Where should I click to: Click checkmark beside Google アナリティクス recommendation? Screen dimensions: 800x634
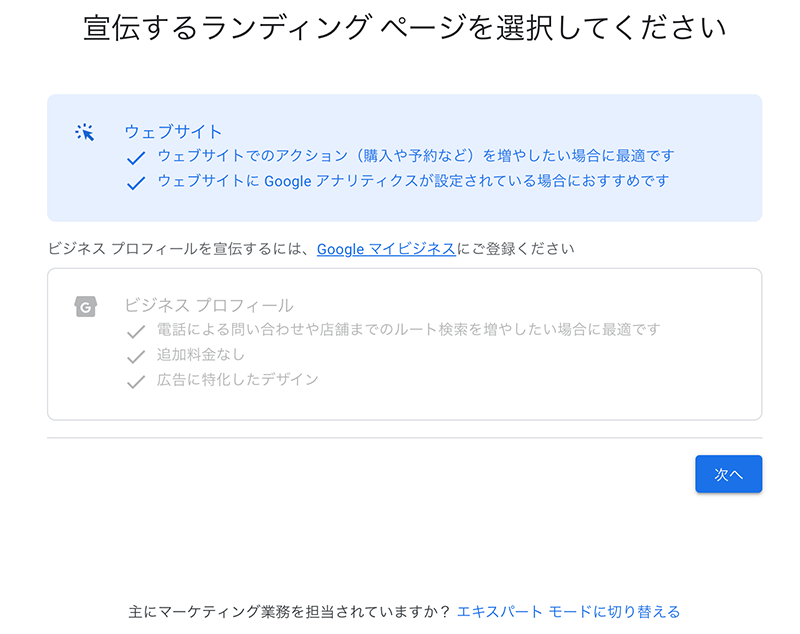click(136, 183)
